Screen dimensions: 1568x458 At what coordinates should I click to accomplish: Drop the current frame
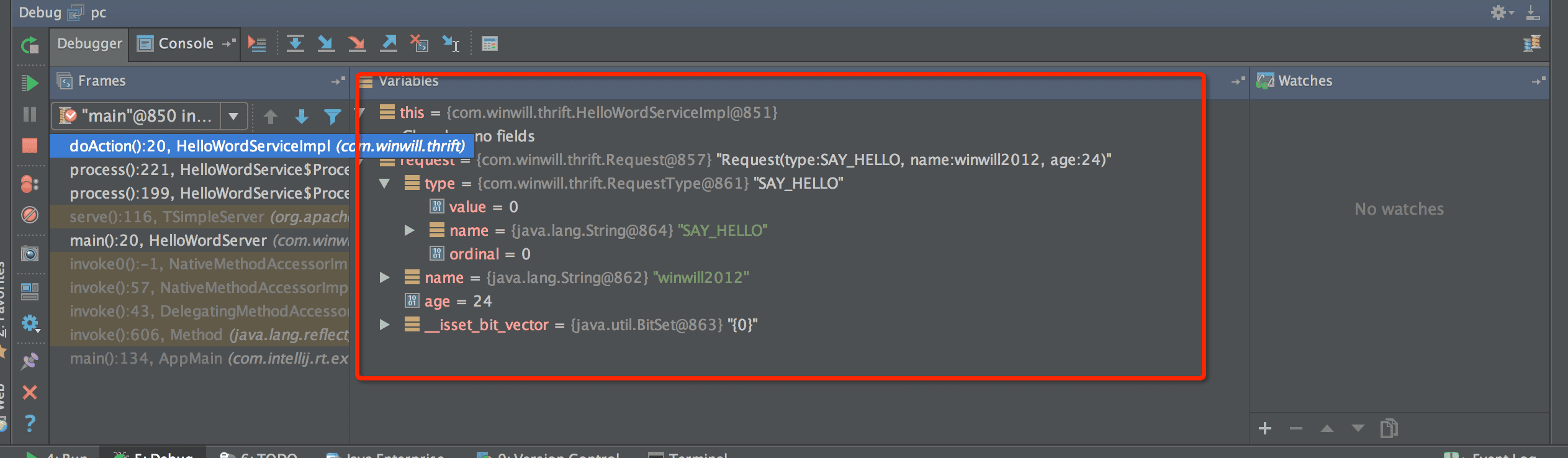pyautogui.click(x=420, y=43)
